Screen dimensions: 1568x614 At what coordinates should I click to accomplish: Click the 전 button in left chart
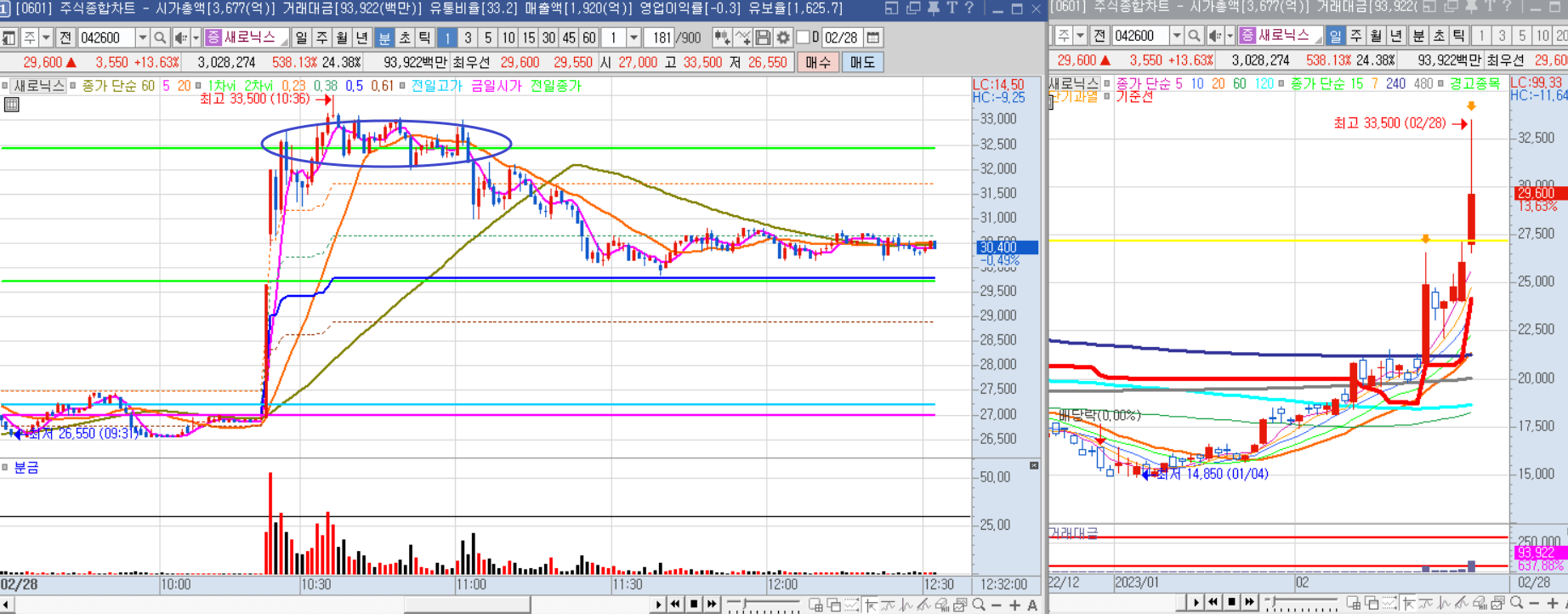pos(65,38)
